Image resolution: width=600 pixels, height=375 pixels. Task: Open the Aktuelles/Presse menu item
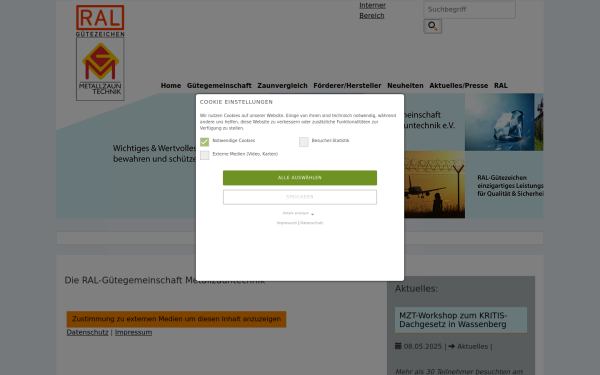tap(458, 86)
